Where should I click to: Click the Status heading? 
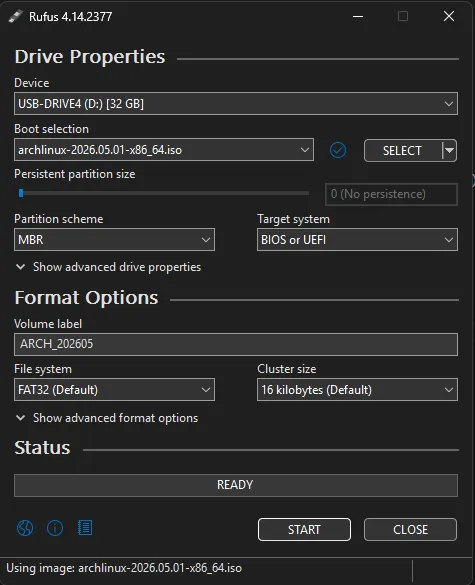(x=42, y=448)
